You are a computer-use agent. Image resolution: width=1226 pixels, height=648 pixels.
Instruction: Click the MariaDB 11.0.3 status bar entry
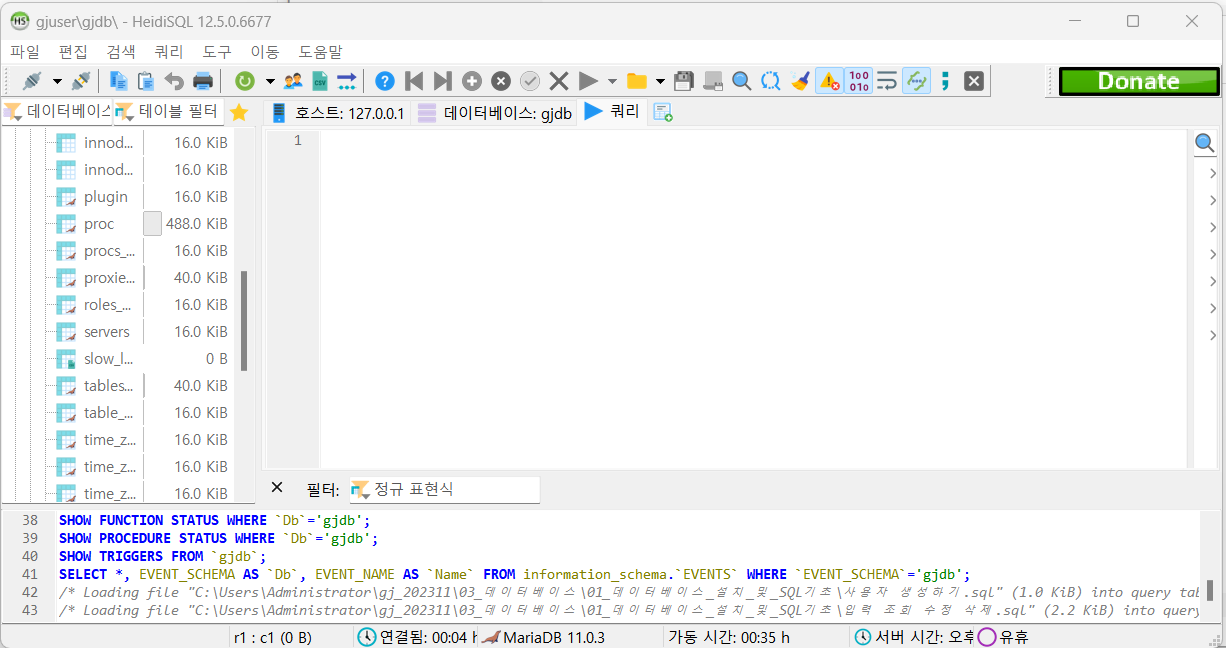pyautogui.click(x=553, y=636)
